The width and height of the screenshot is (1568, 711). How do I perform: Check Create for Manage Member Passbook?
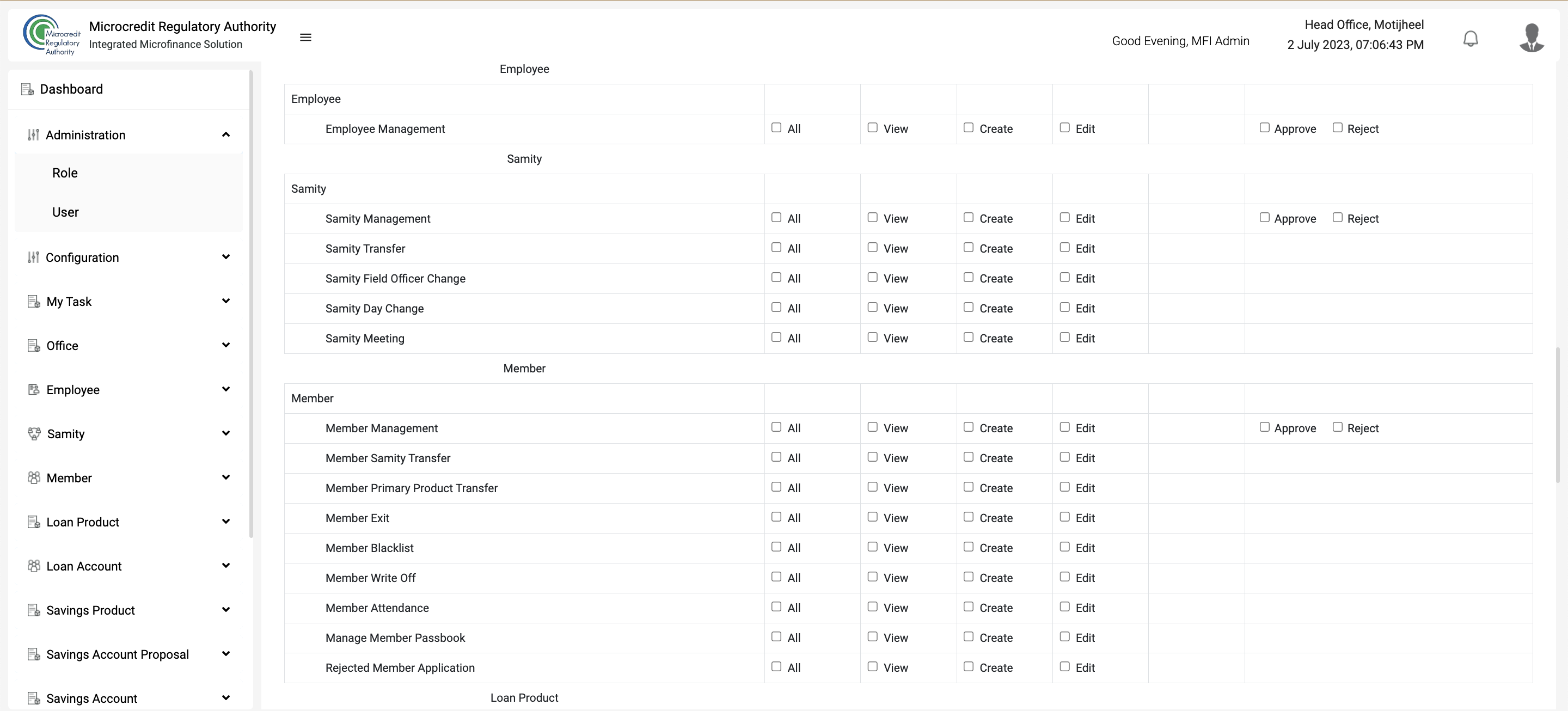969,637
